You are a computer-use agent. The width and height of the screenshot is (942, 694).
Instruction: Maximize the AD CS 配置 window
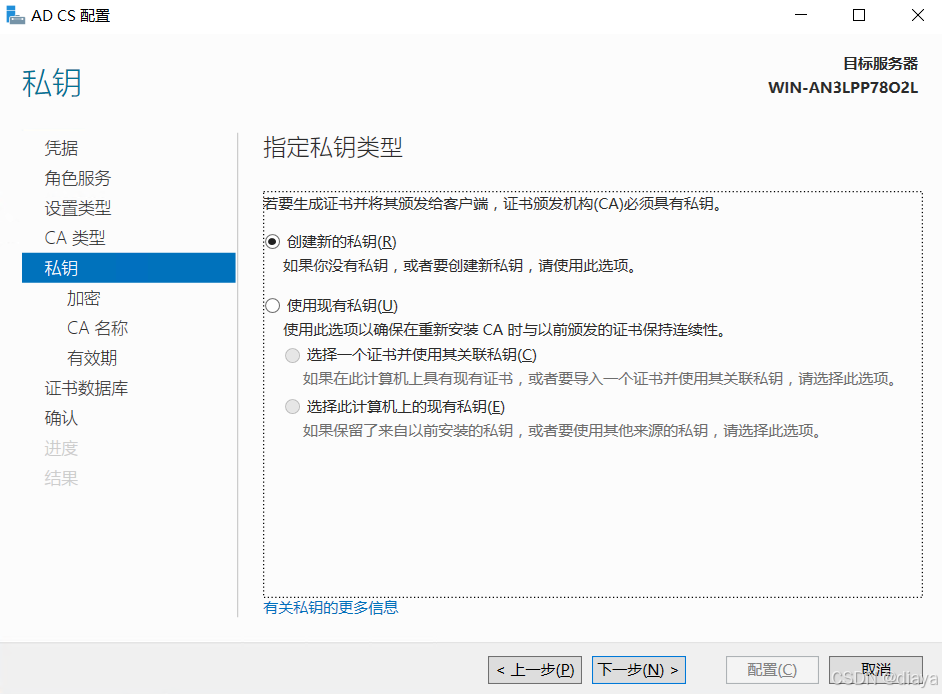859,15
